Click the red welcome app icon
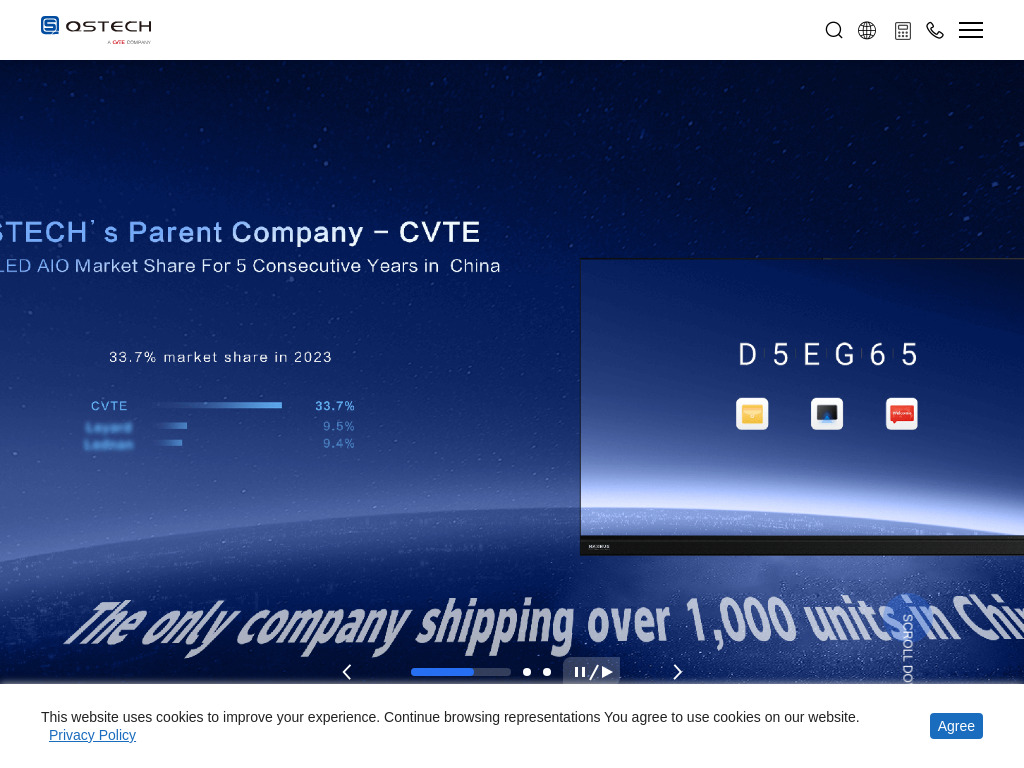The width and height of the screenshot is (1024, 768). (x=902, y=414)
